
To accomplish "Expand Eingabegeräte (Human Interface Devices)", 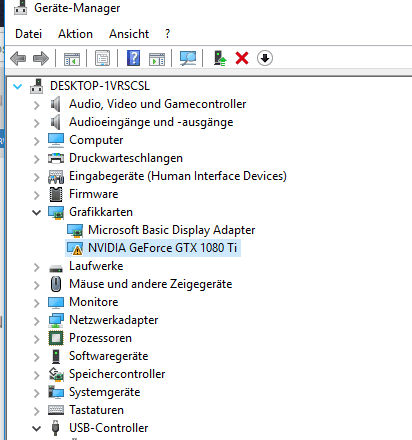I will click(x=36, y=177).
